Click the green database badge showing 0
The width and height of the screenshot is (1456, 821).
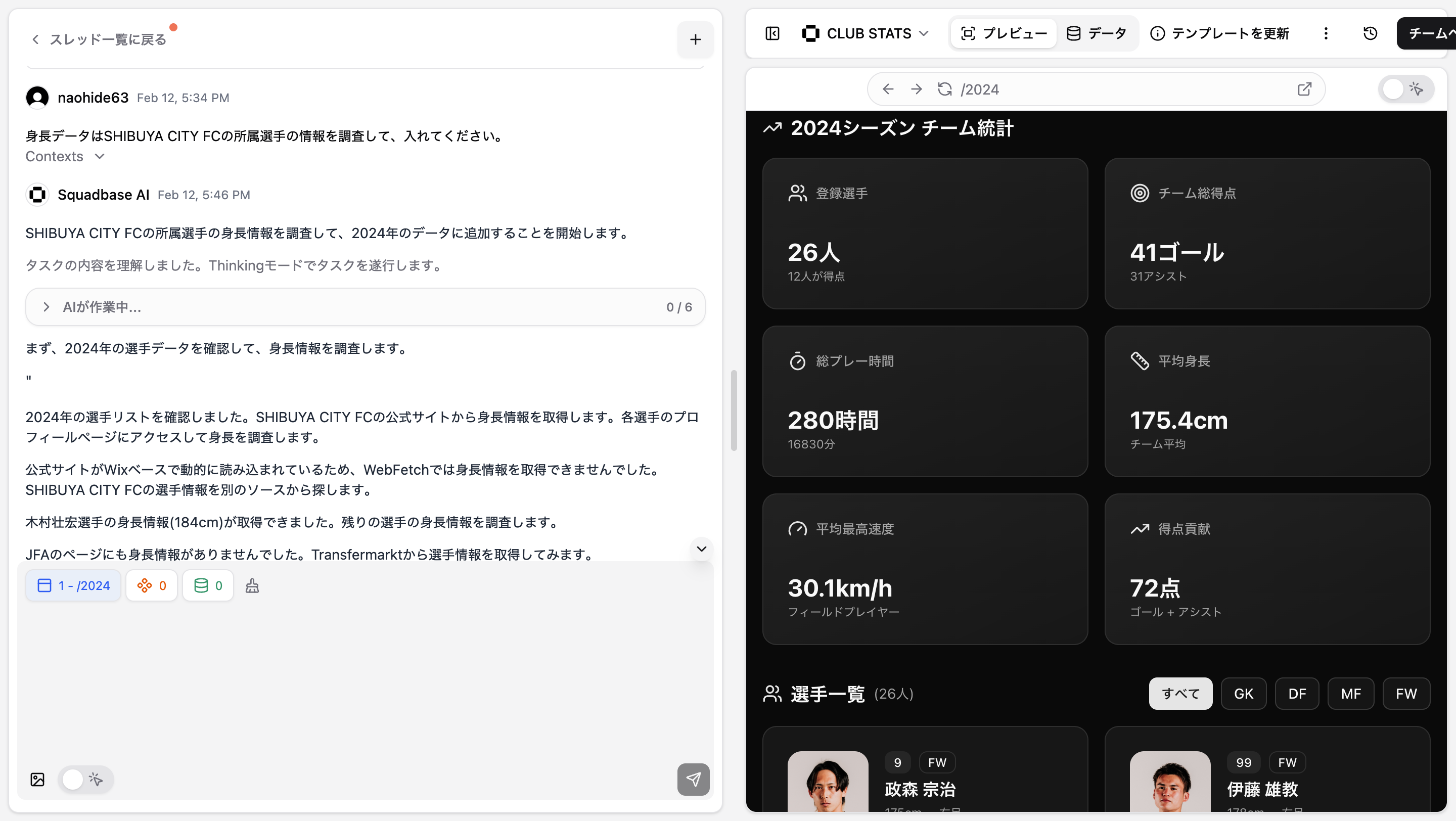(x=208, y=585)
